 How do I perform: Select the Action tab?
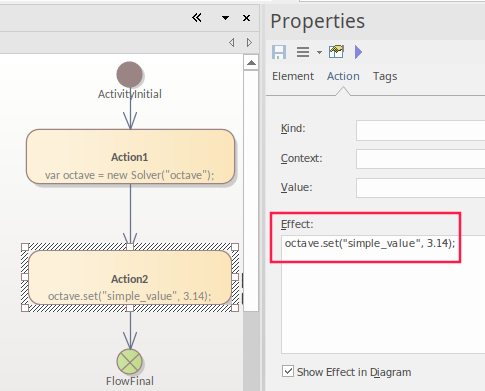[343, 76]
